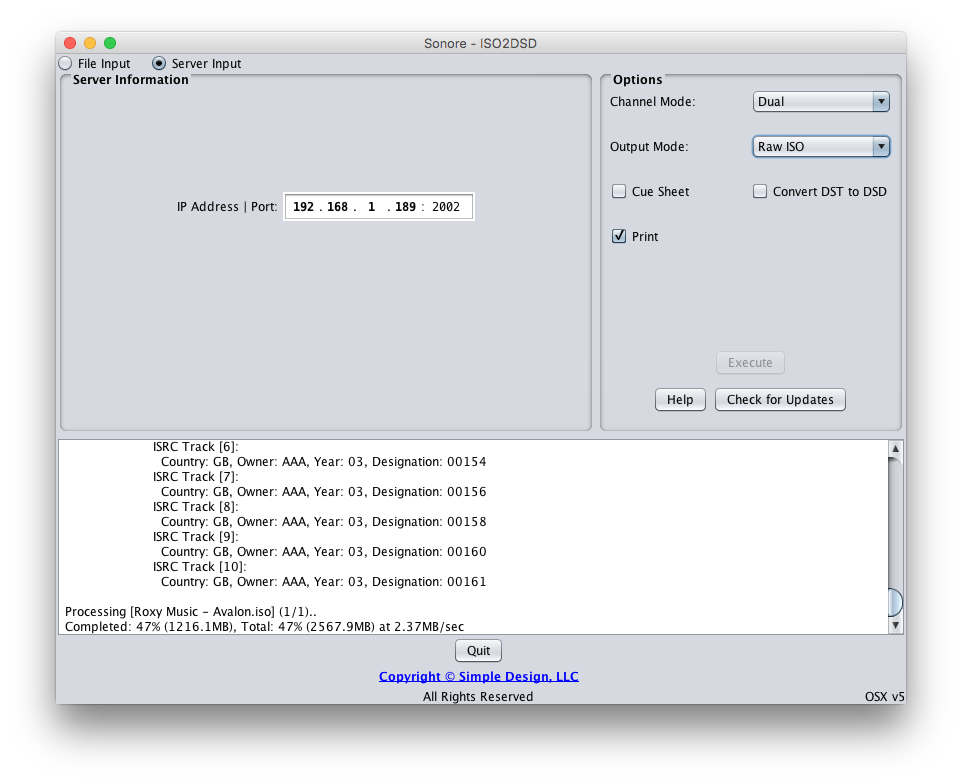The width and height of the screenshot is (962, 784).
Task: Click the green zoom window button
Action: pos(110,43)
